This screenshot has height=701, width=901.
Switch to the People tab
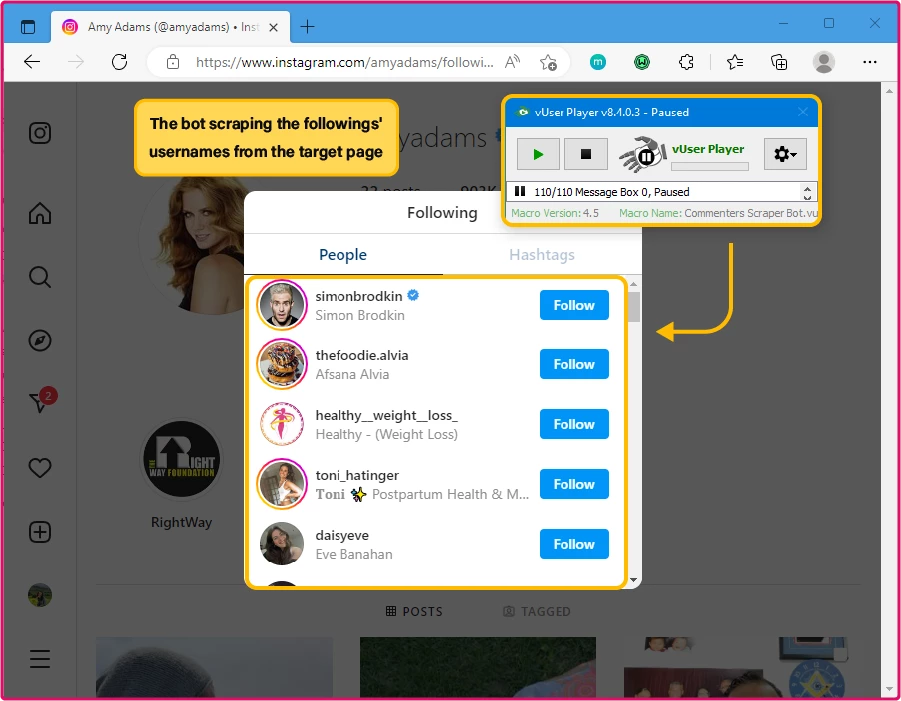coord(343,255)
